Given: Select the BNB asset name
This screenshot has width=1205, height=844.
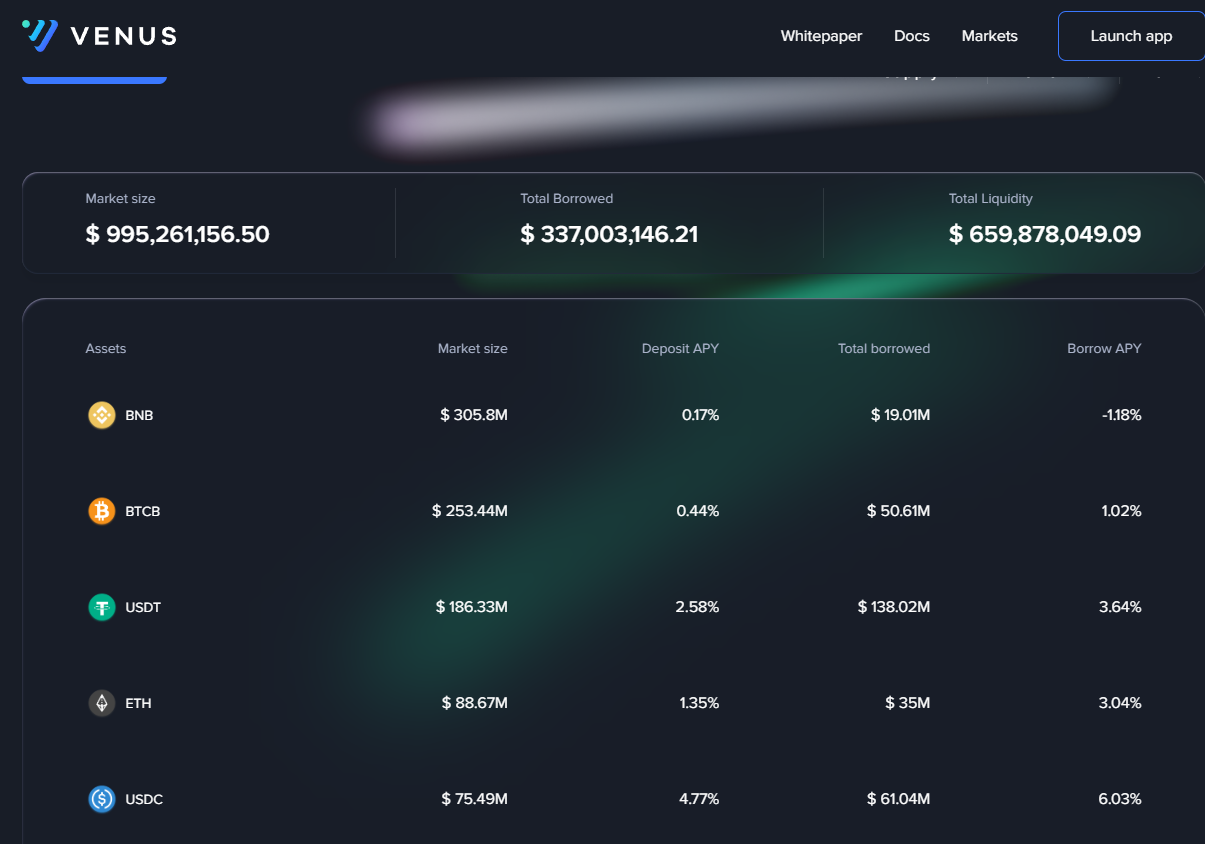Looking at the screenshot, I should pyautogui.click(x=139, y=415).
